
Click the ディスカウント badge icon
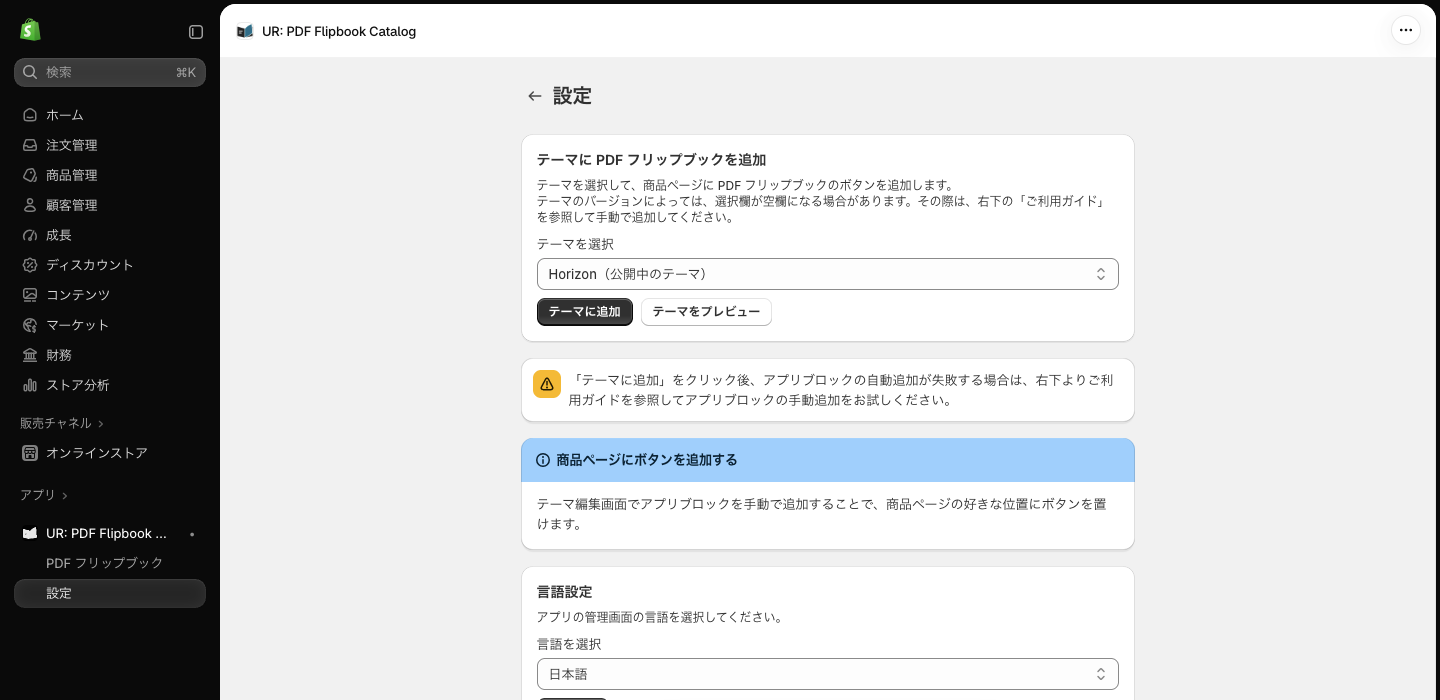click(30, 265)
